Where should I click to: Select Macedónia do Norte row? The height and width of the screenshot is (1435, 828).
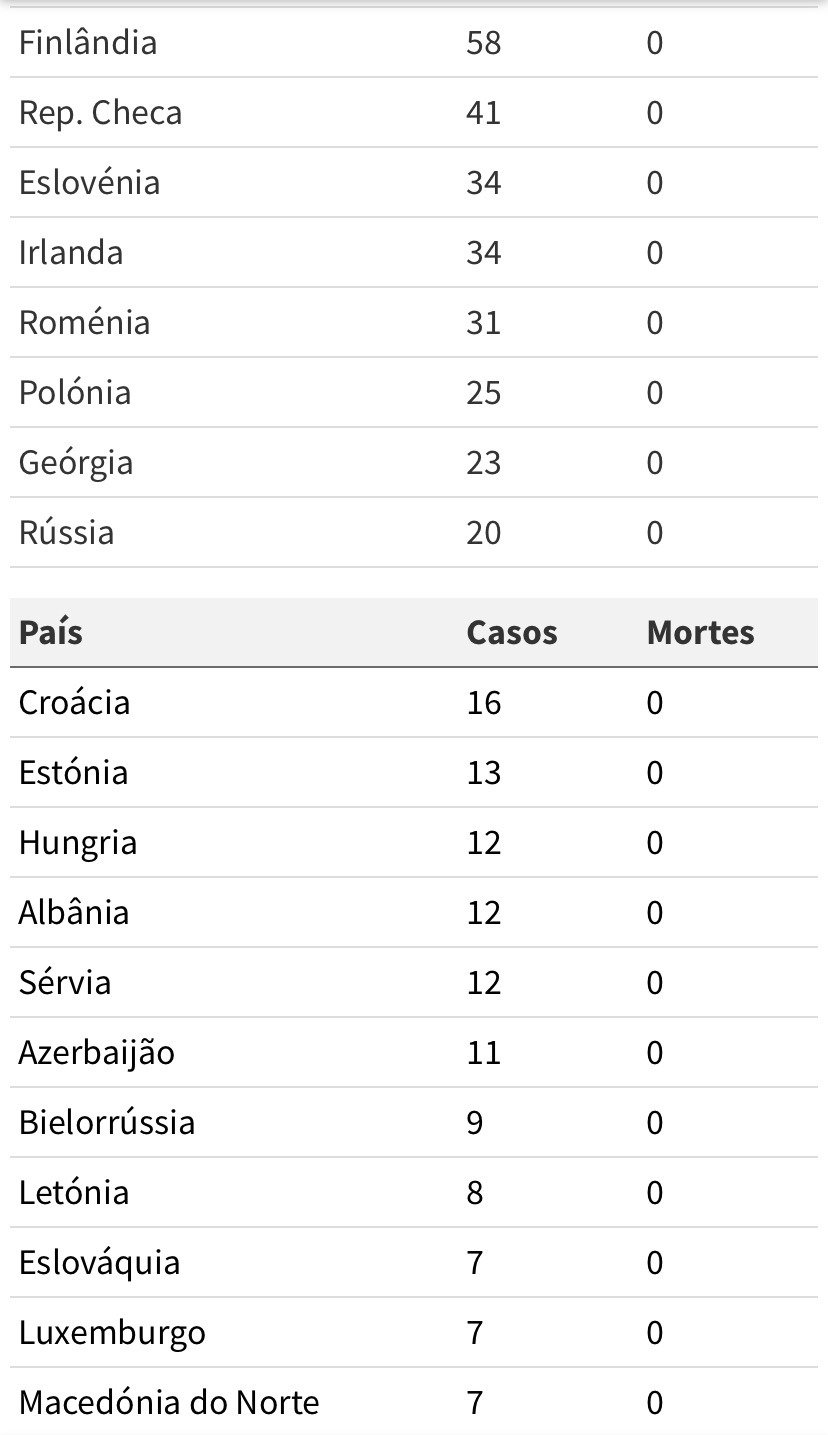click(x=414, y=1403)
